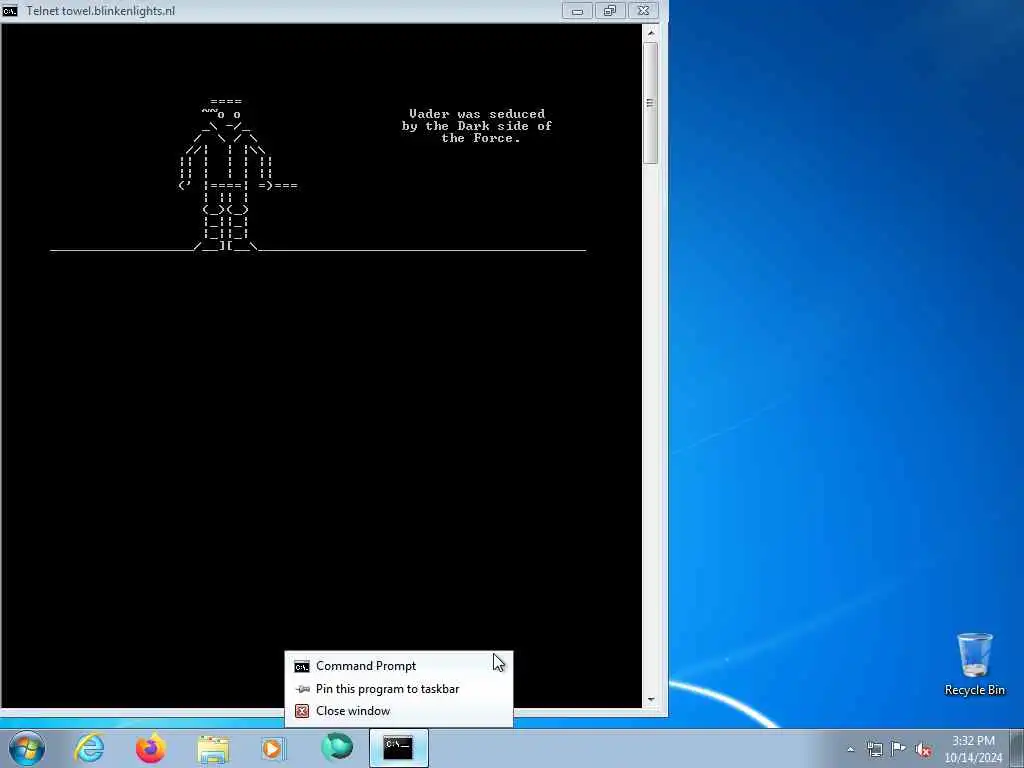The image size is (1024, 768).
Task: Launch Firefox from the taskbar
Action: click(151, 748)
